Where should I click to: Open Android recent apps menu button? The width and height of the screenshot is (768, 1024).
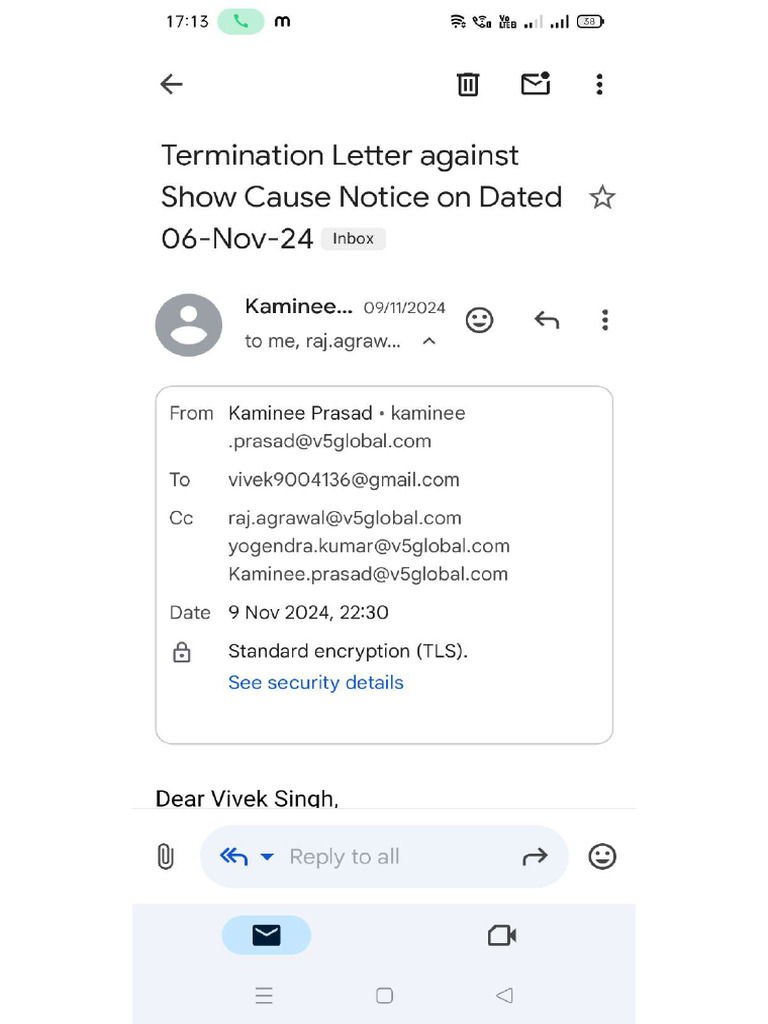[264, 995]
